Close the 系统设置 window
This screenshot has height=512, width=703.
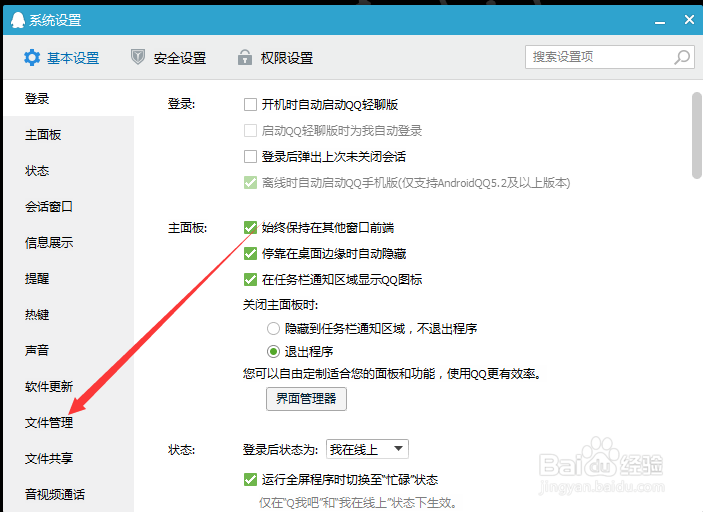tap(690, 20)
